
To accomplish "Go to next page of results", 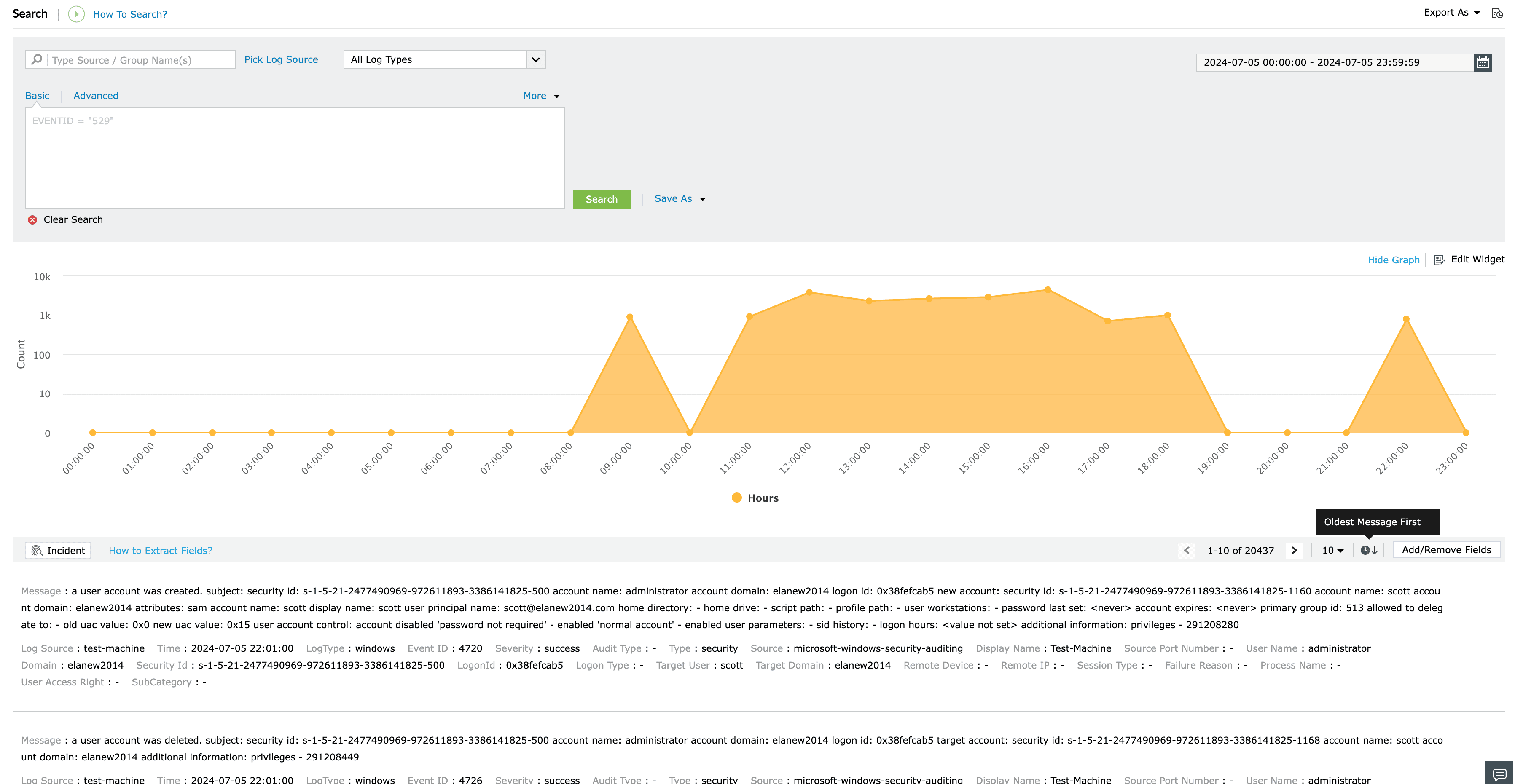I will click(1294, 551).
